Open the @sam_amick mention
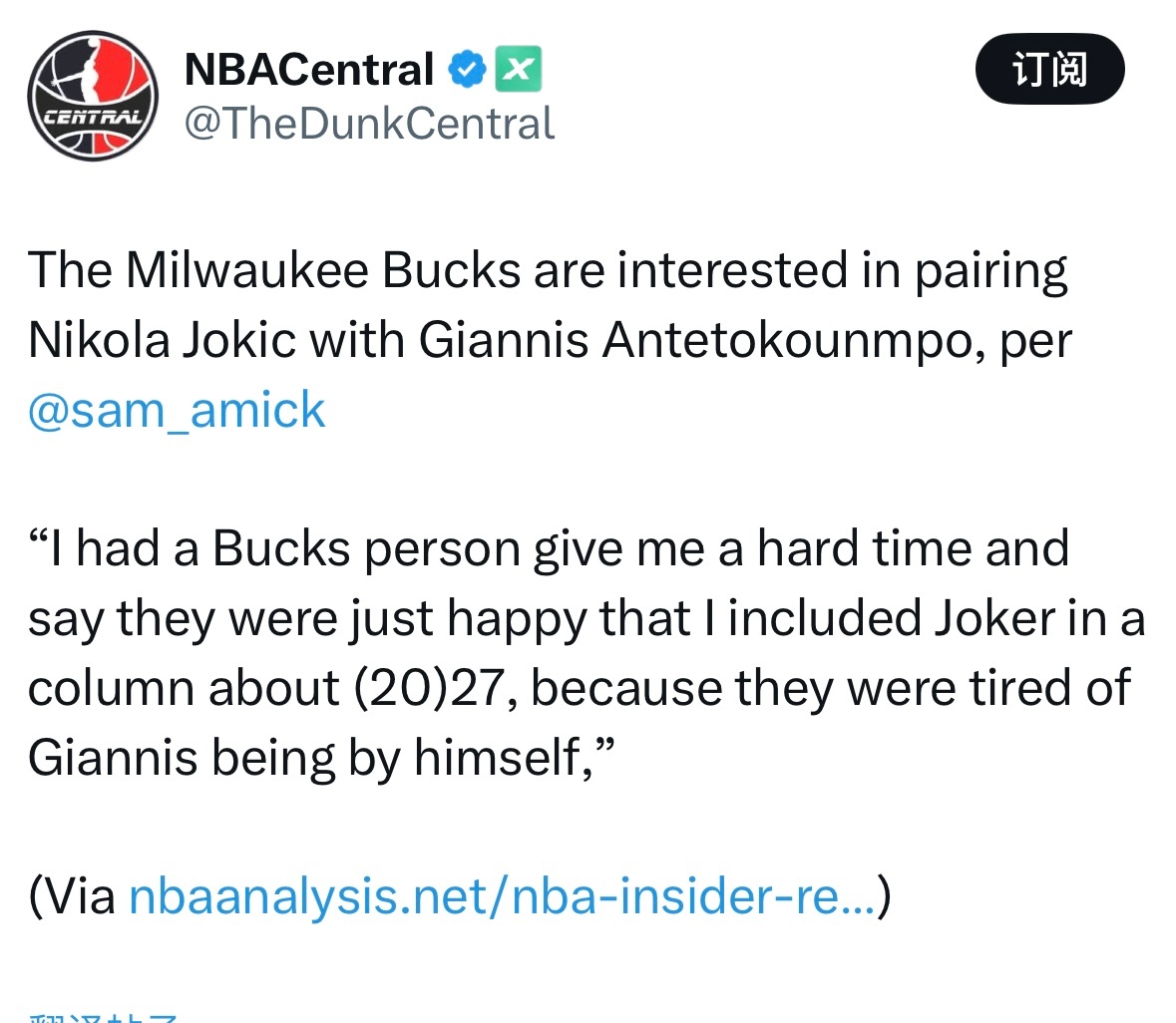The height and width of the screenshot is (1023, 1176). click(177, 411)
